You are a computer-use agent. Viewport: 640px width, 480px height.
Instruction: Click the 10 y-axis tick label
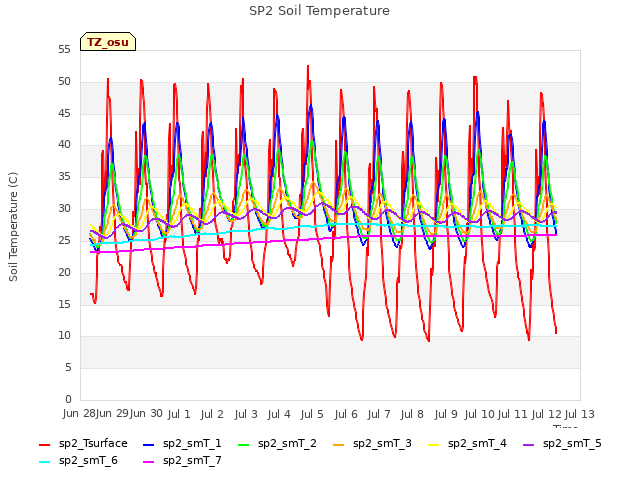[64, 336]
